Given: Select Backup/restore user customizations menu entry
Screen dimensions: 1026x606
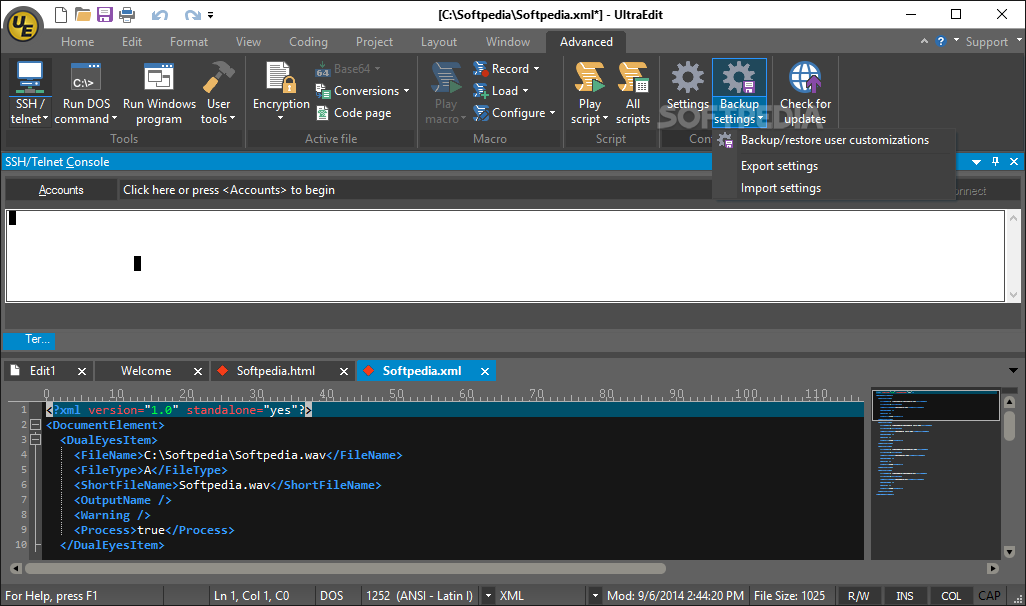Looking at the screenshot, I should click(834, 140).
